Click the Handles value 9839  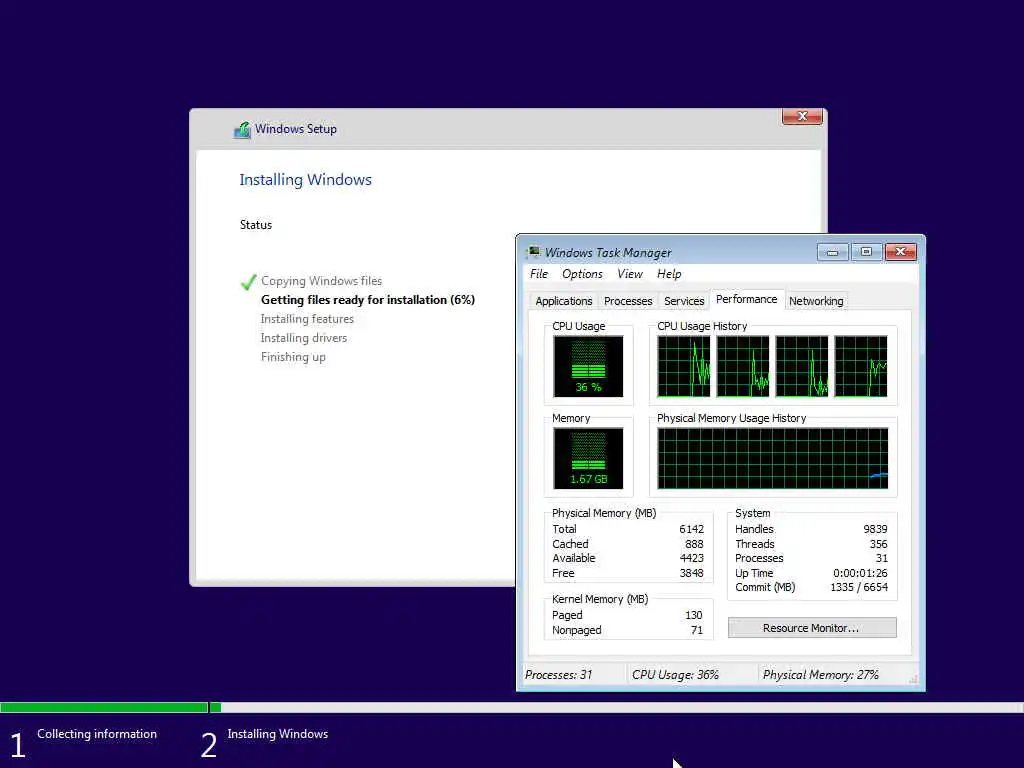[875, 529]
